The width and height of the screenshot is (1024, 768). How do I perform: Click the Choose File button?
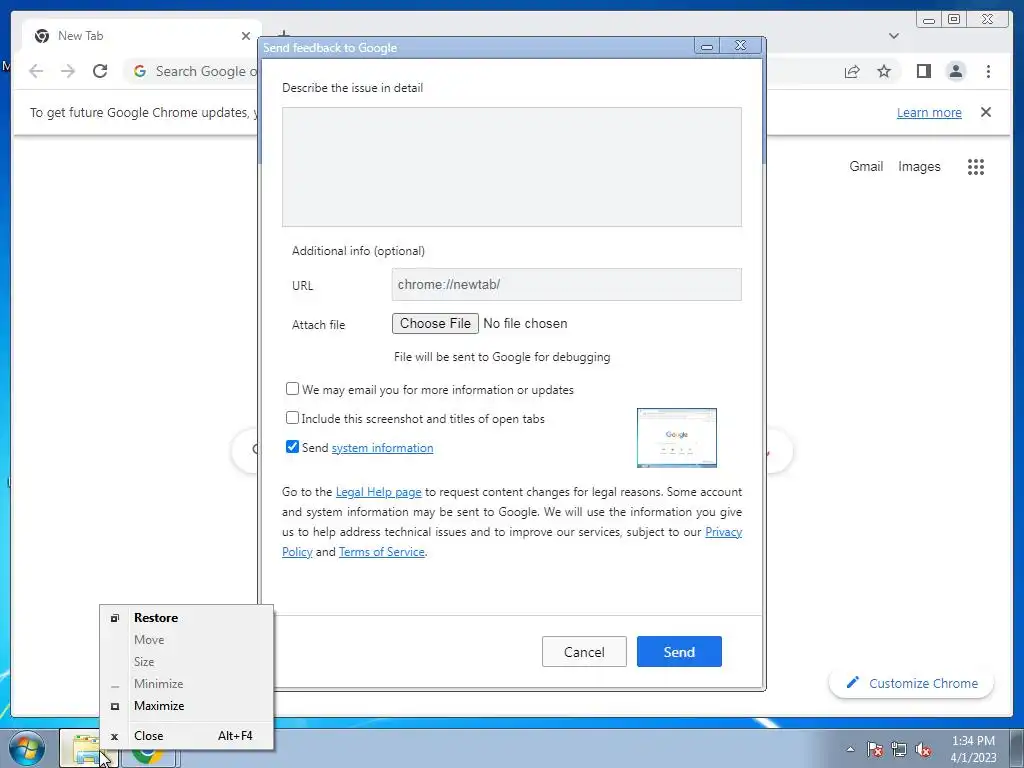435,324
